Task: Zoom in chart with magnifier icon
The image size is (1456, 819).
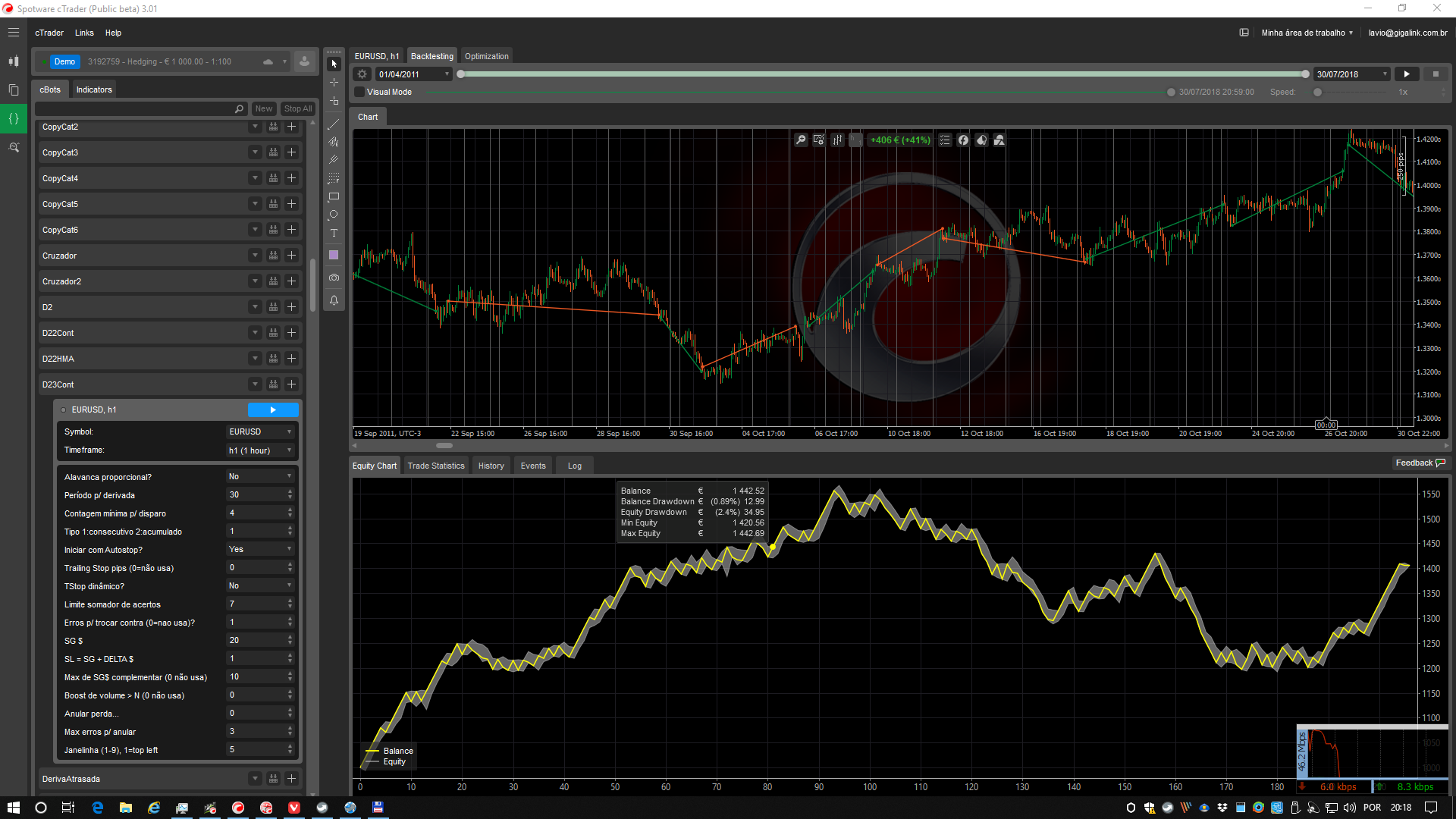Action: tap(801, 140)
